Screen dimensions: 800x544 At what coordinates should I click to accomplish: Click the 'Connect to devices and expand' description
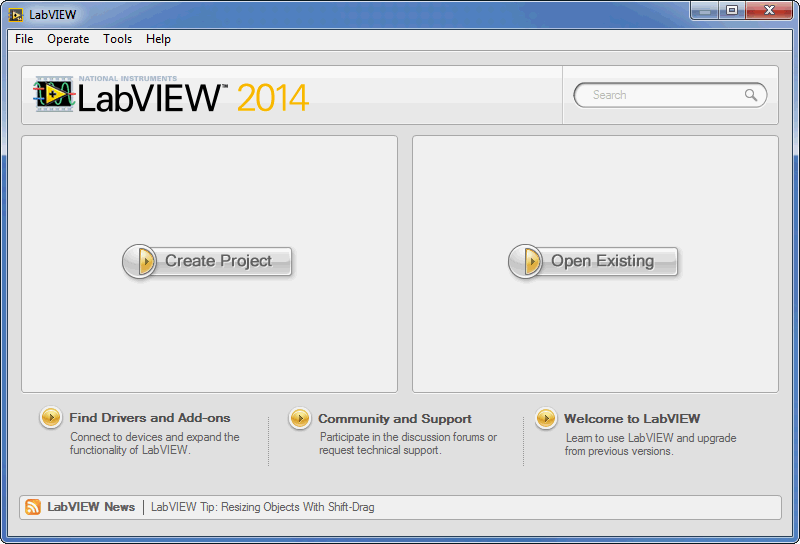tap(155, 443)
